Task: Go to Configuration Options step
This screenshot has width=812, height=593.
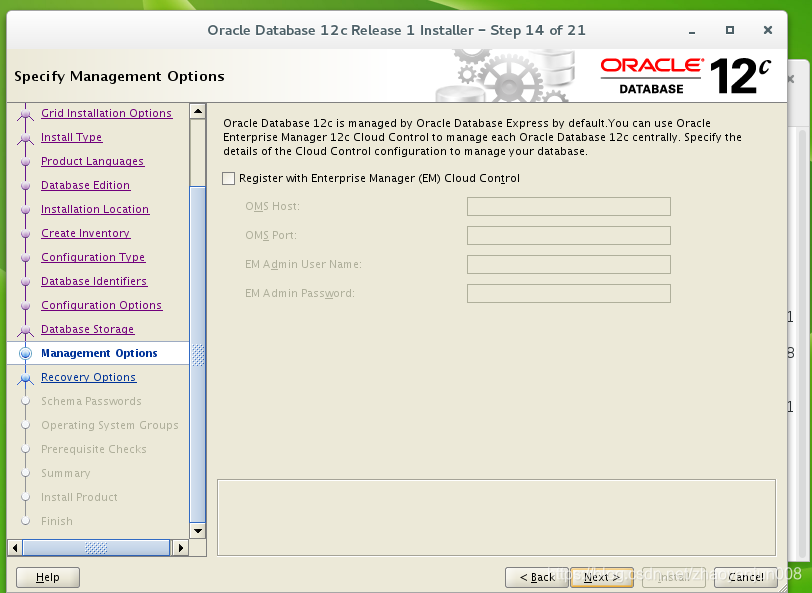Action: click(x=102, y=305)
